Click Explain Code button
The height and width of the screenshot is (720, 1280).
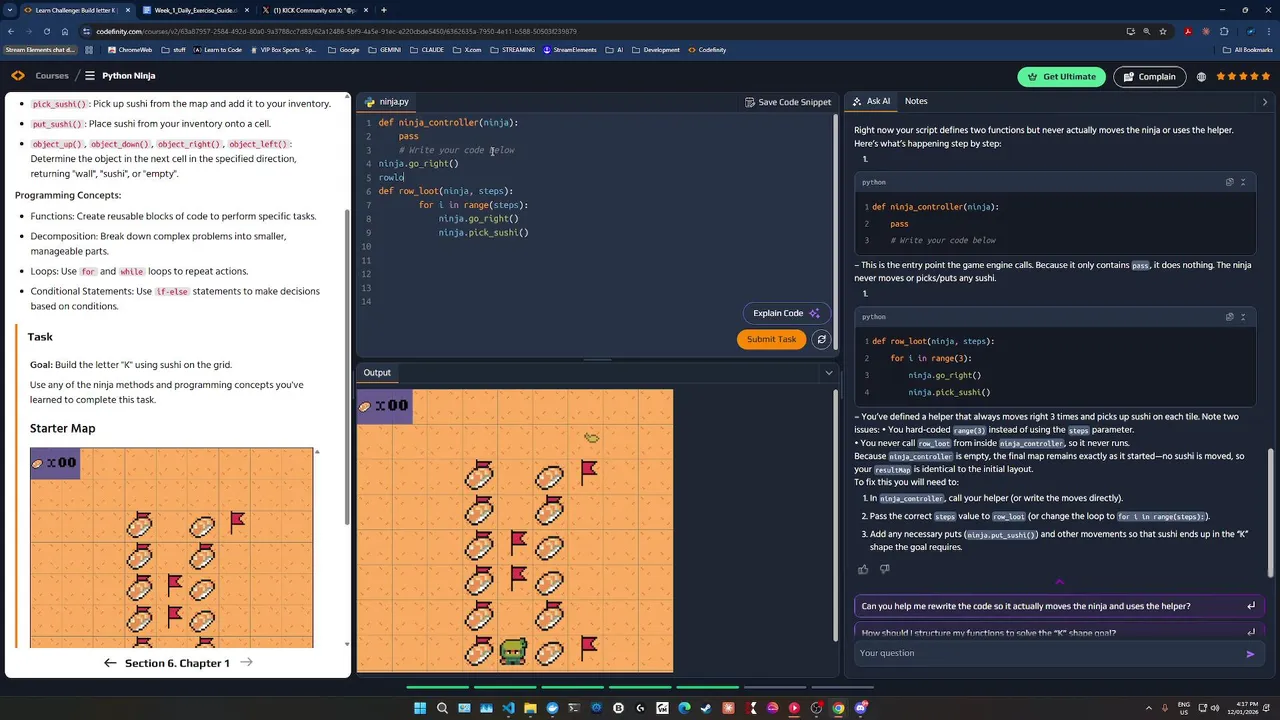click(x=787, y=313)
